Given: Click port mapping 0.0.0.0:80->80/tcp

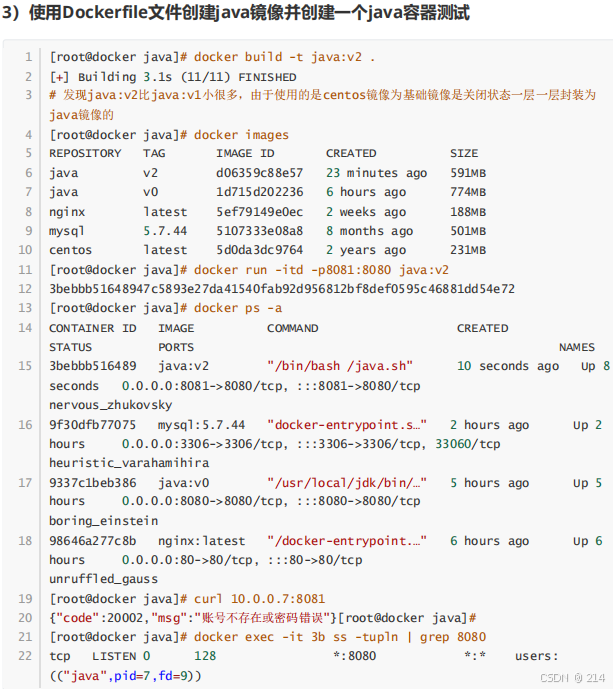Looking at the screenshot, I should coord(190,560).
